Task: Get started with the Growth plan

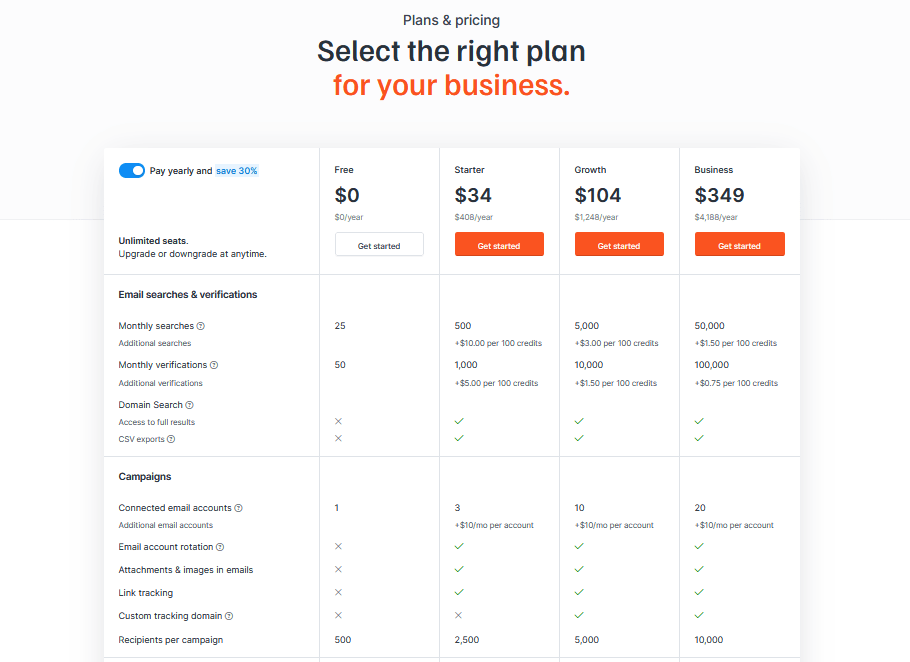Action: click(x=619, y=245)
